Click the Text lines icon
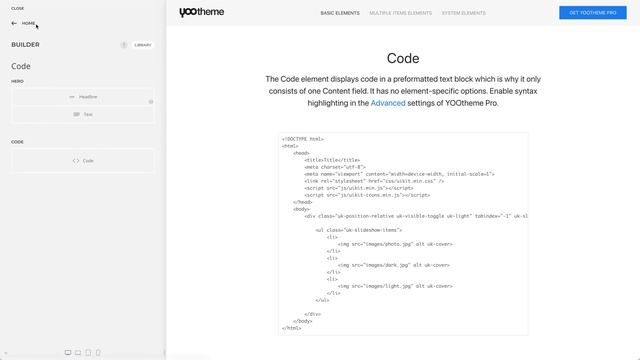 (x=76, y=114)
